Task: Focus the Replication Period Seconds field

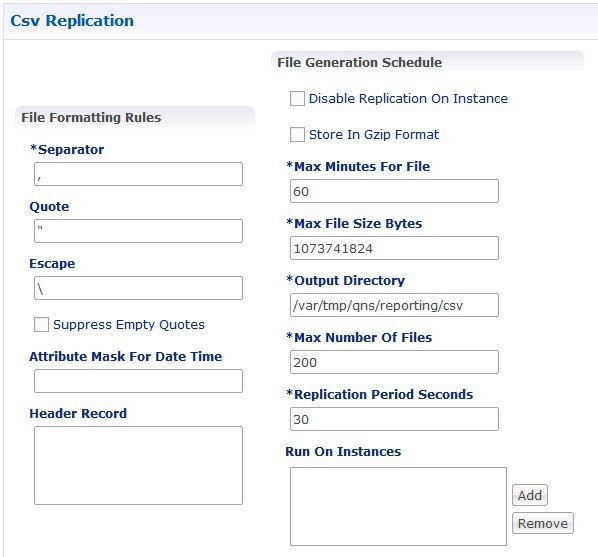Action: pyautogui.click(x=394, y=419)
